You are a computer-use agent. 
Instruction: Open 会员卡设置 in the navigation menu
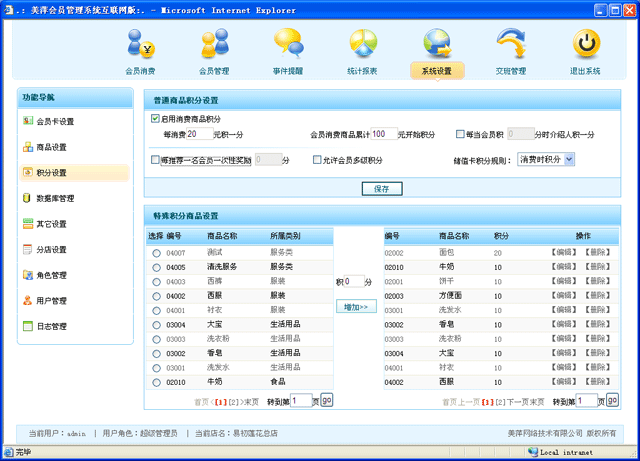(x=55, y=121)
